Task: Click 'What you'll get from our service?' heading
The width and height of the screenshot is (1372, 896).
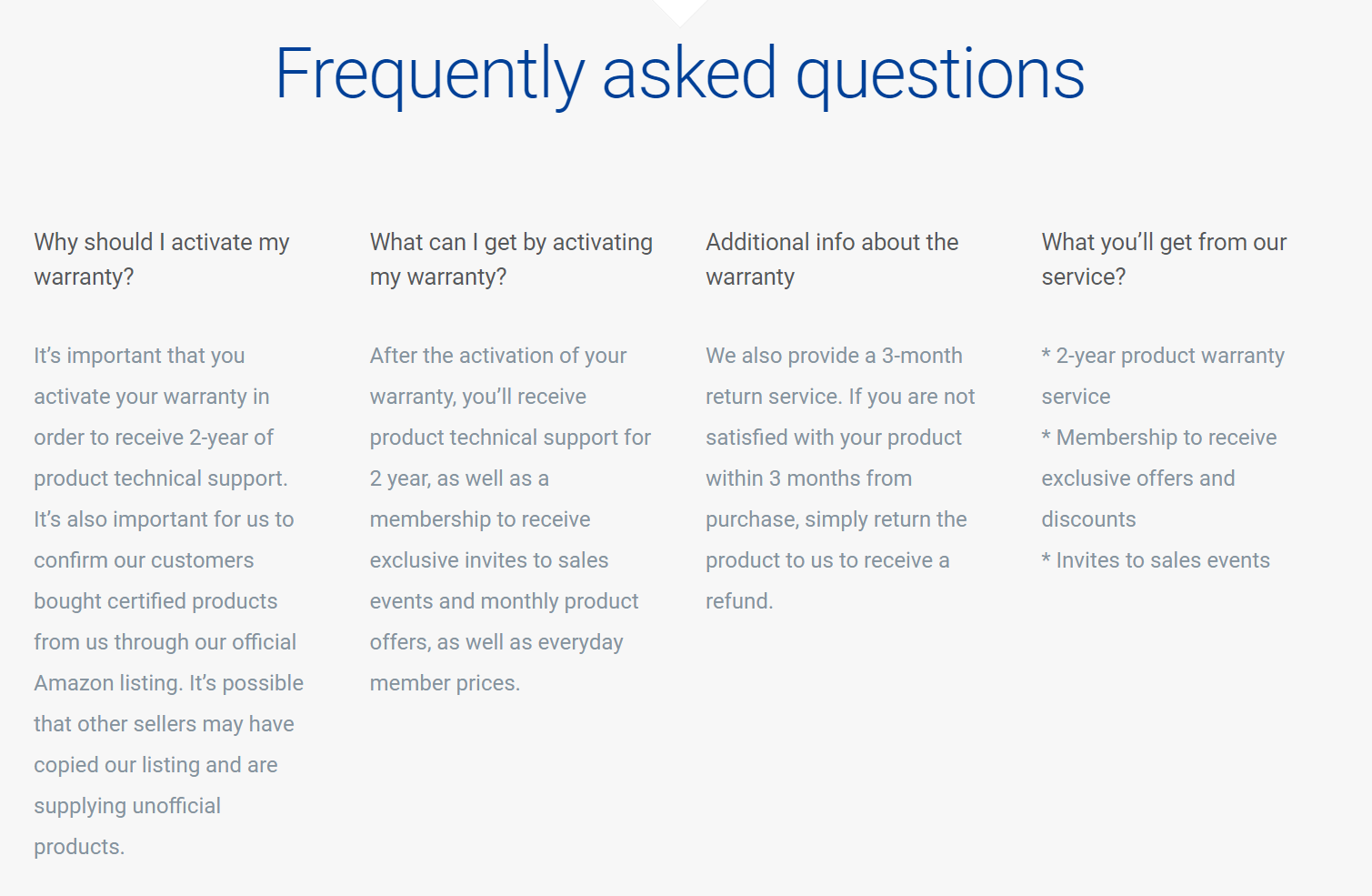Action: 1164,259
